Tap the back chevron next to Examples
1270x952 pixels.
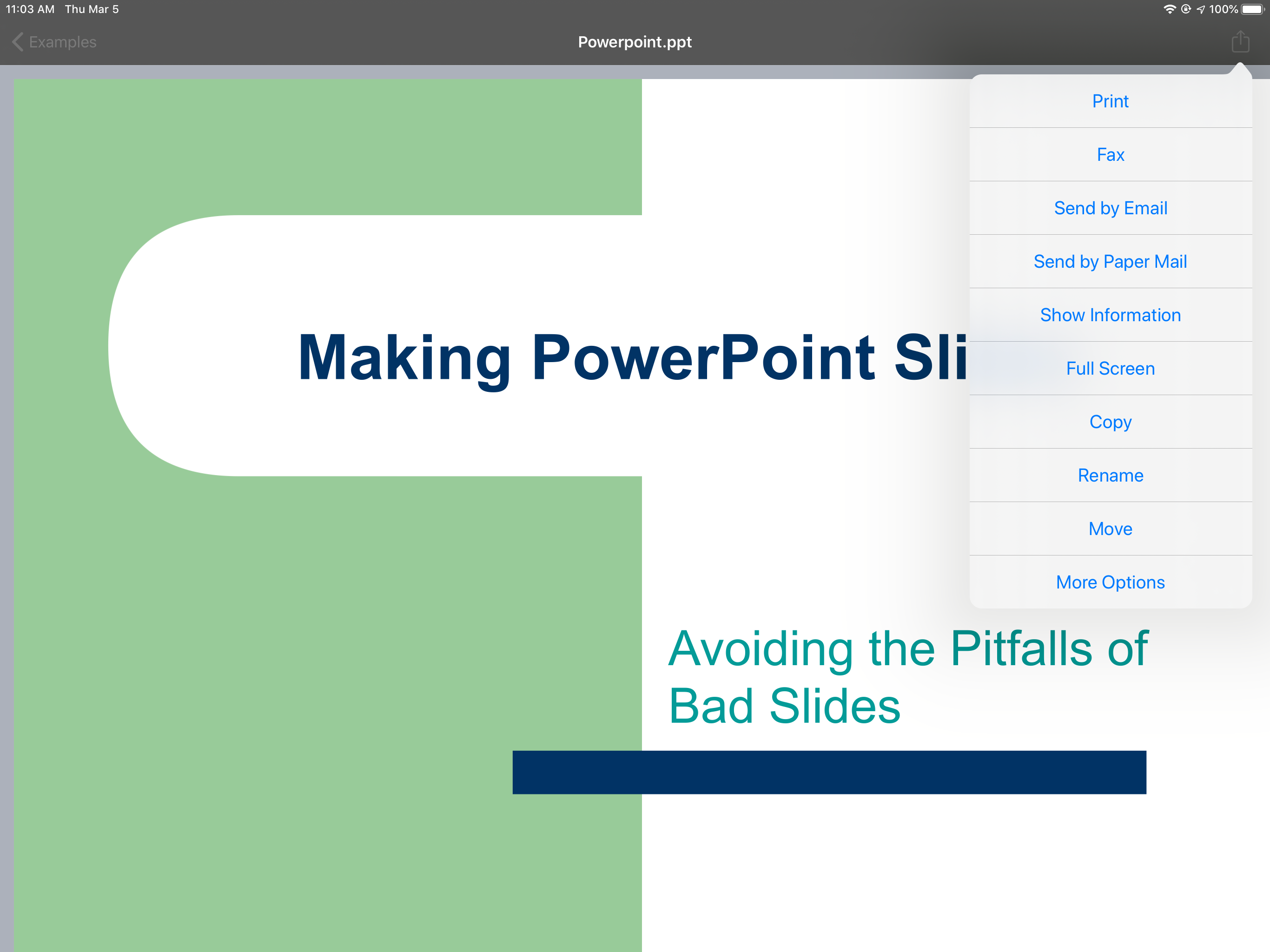[17, 42]
